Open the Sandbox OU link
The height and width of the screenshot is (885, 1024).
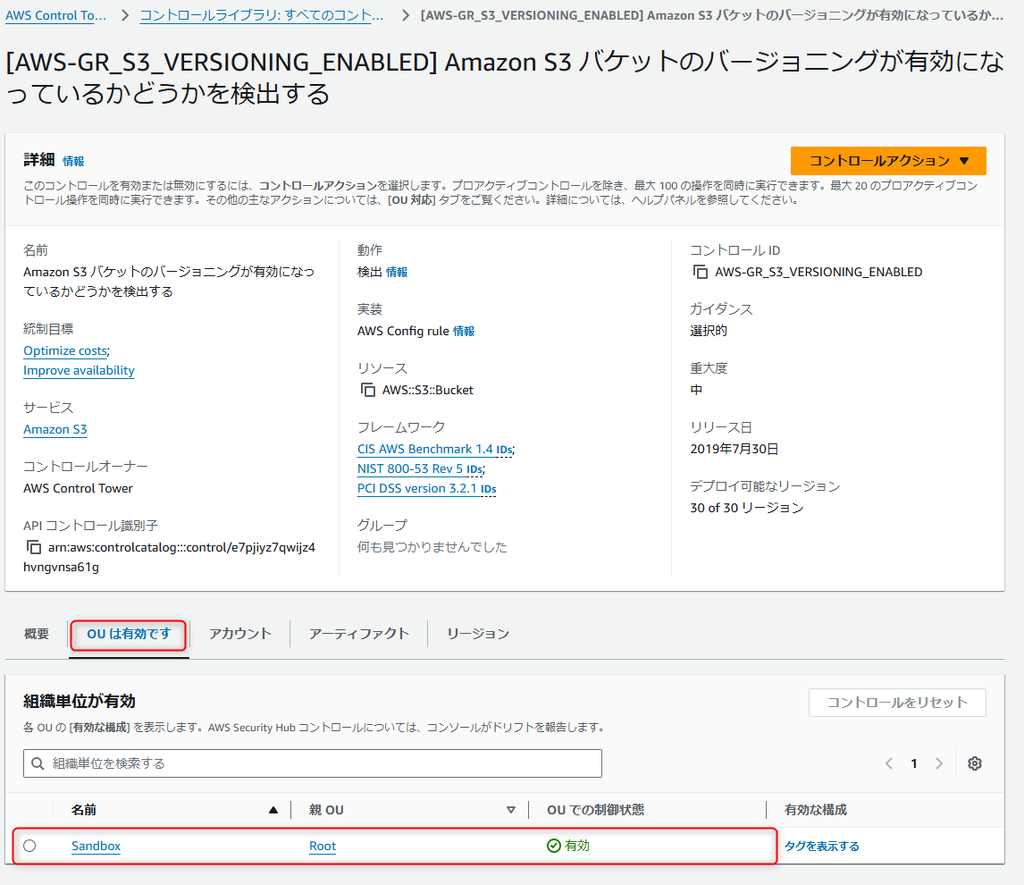pyautogui.click(x=96, y=846)
